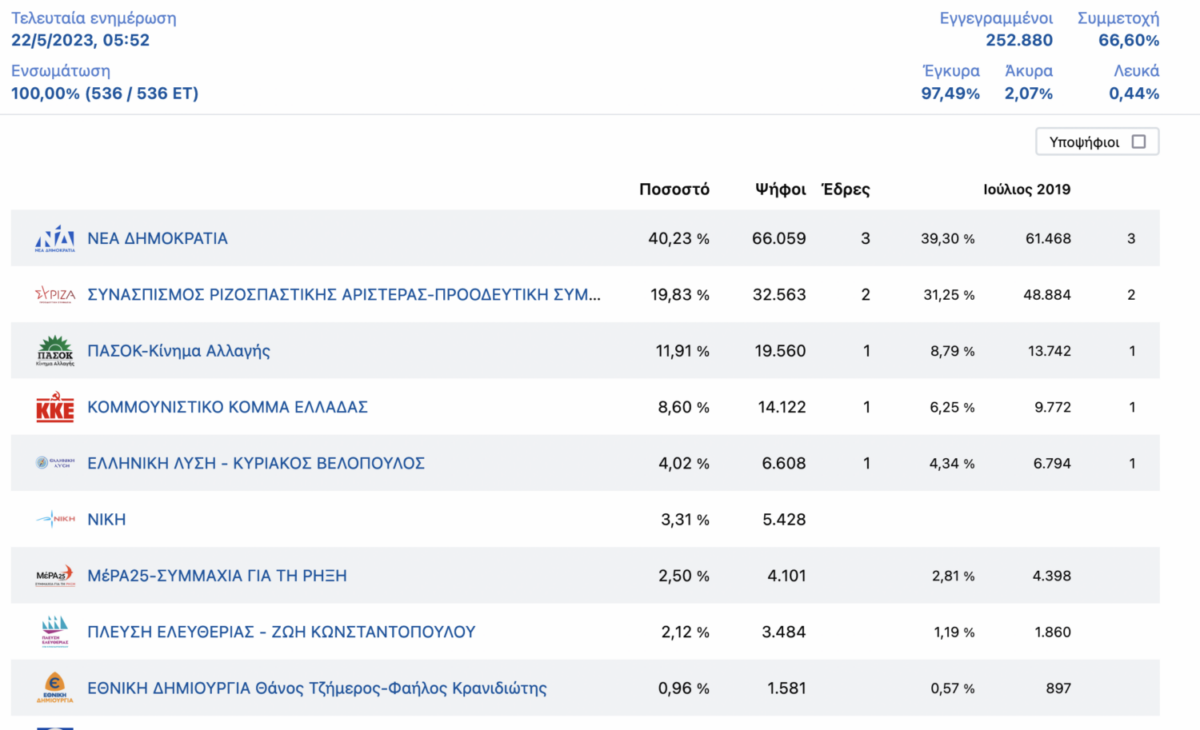Click MeRA25 votes 4.101
Screen dimensions: 1200x730
[x=784, y=576]
